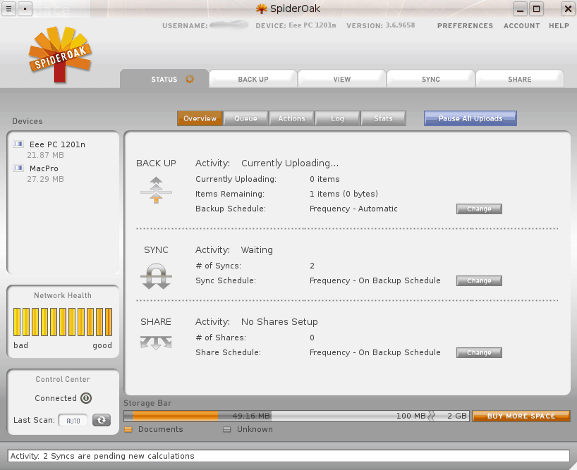The image size is (577, 470).
Task: Click '1 items (0 bytes)' remaining value
Action: 344,194
